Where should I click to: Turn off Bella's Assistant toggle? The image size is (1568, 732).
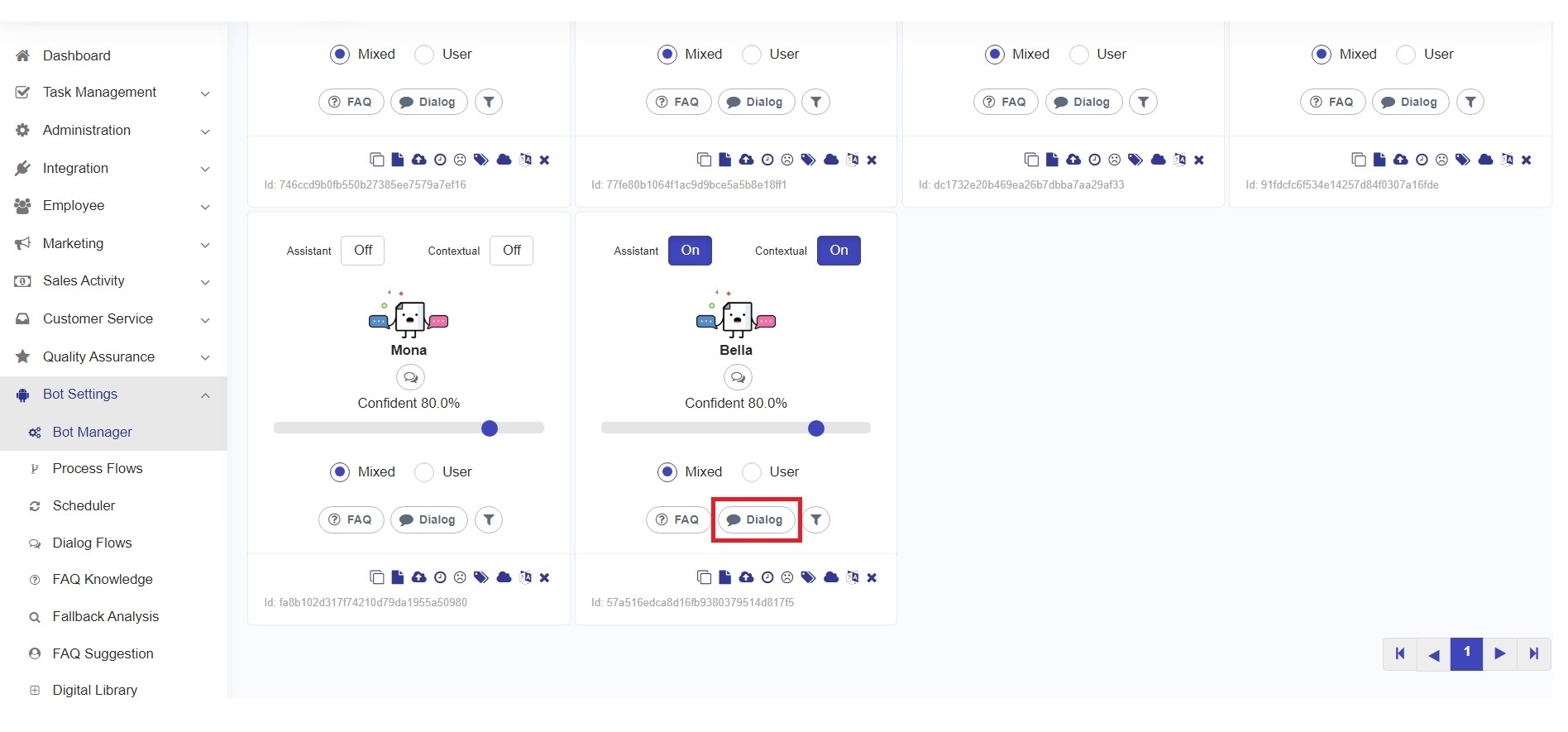coord(690,251)
